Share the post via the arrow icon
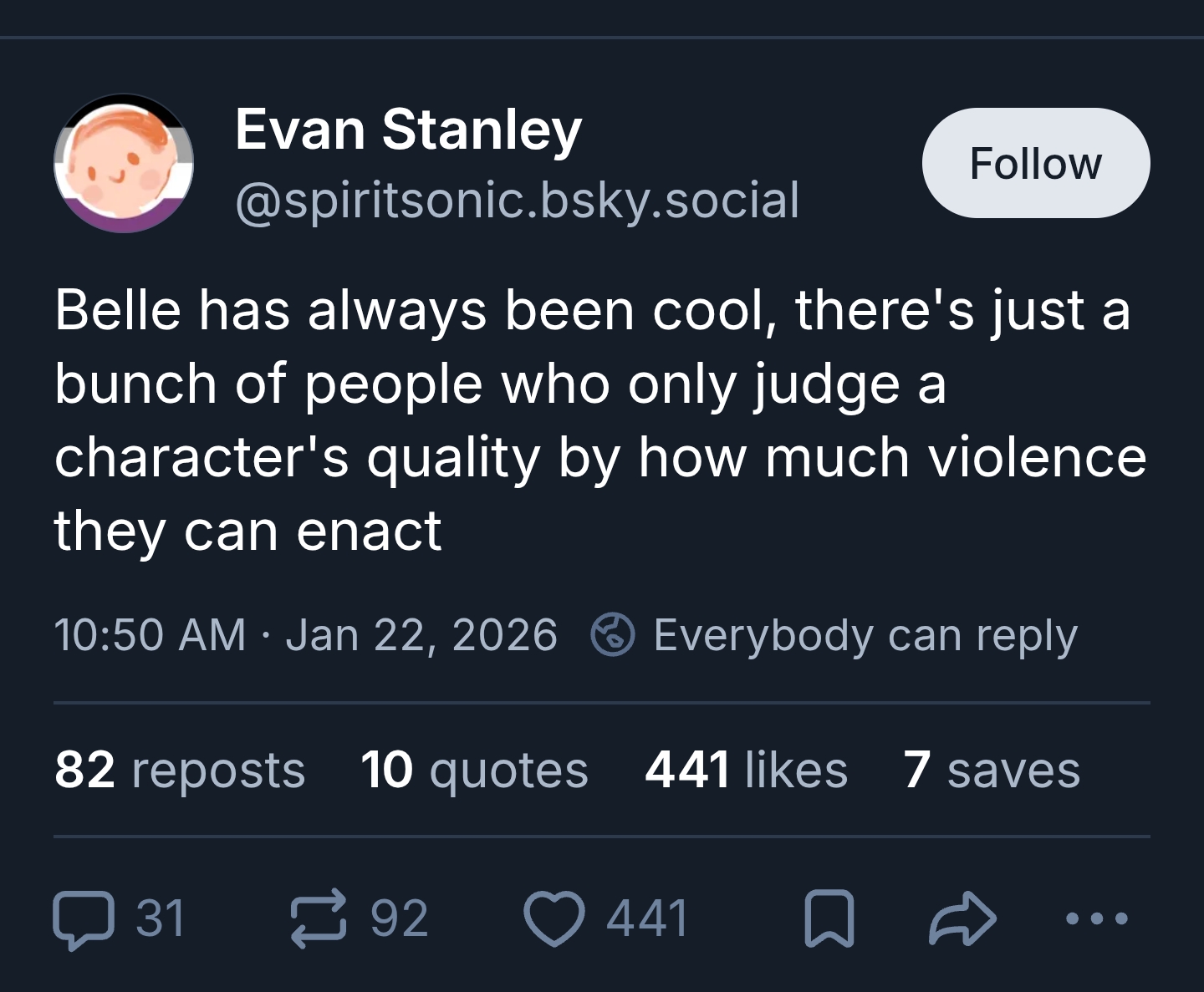Viewport: 1204px width, 992px height. pos(962,918)
